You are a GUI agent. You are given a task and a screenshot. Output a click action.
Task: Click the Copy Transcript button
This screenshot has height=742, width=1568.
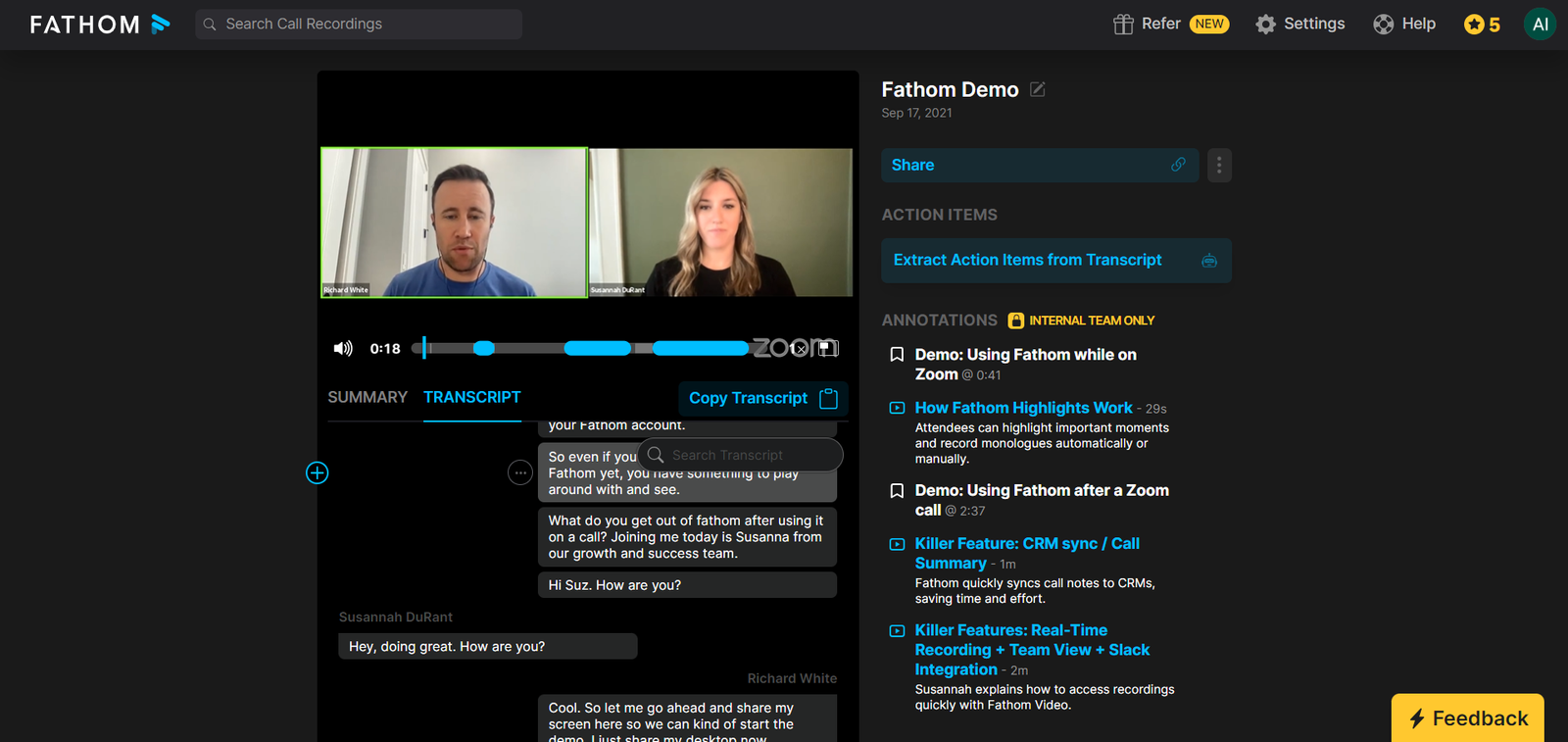pyautogui.click(x=762, y=398)
